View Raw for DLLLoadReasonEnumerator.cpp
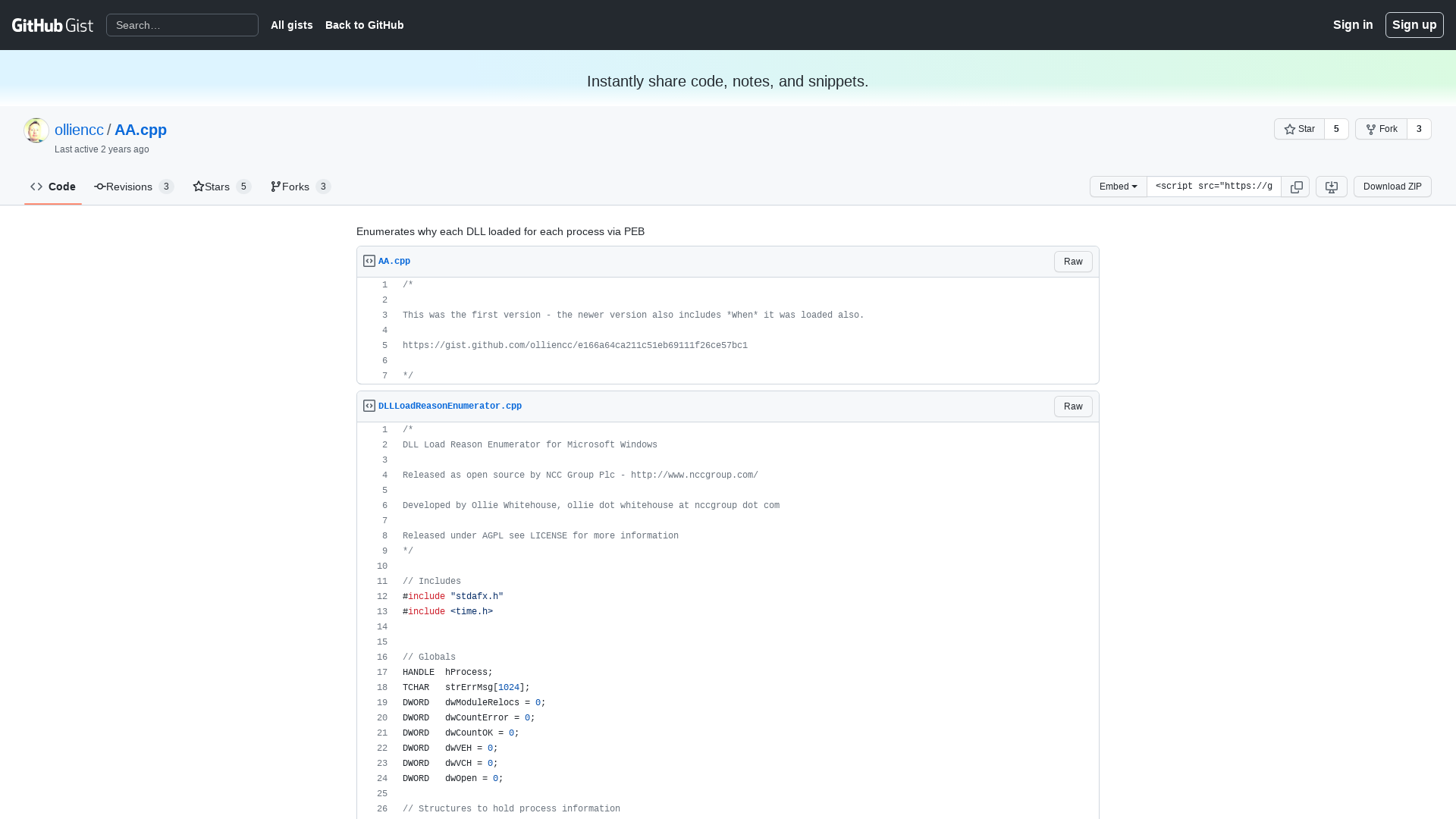 1073,406
